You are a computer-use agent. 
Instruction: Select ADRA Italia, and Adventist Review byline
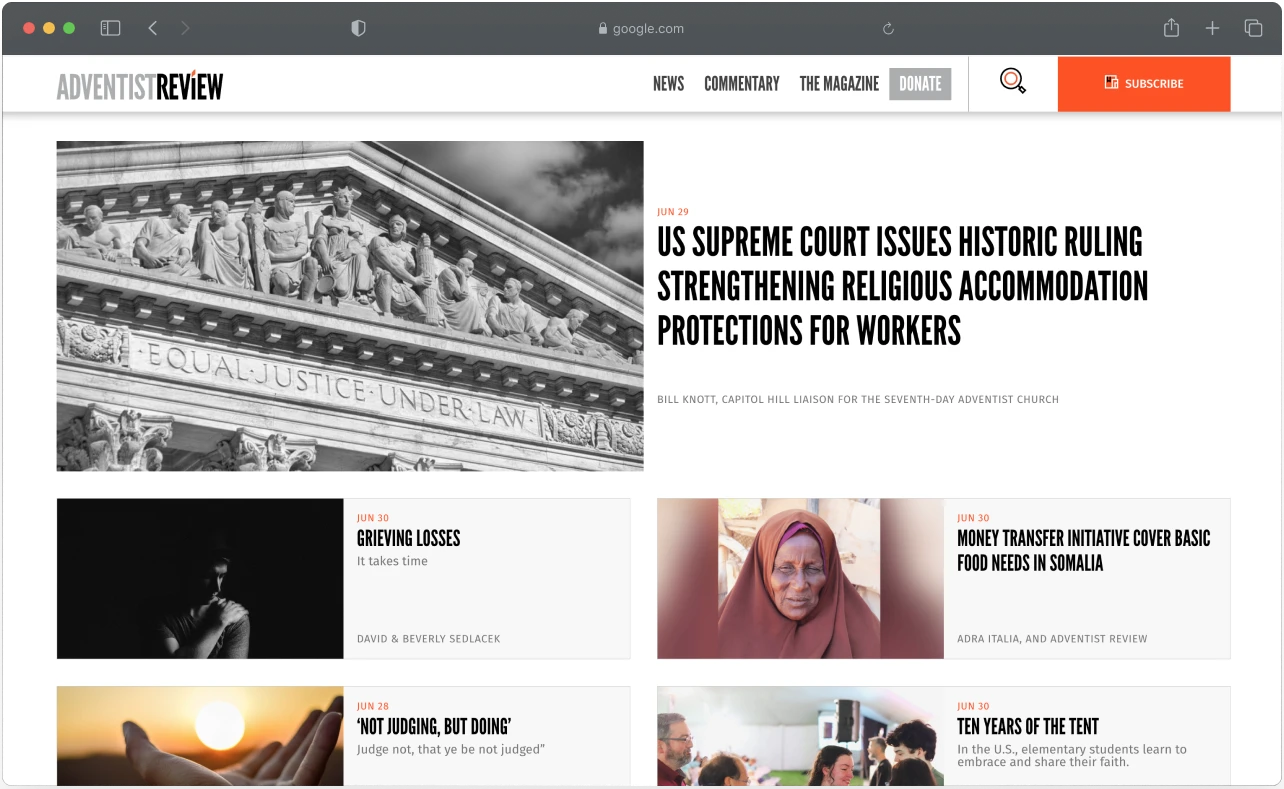click(1052, 639)
